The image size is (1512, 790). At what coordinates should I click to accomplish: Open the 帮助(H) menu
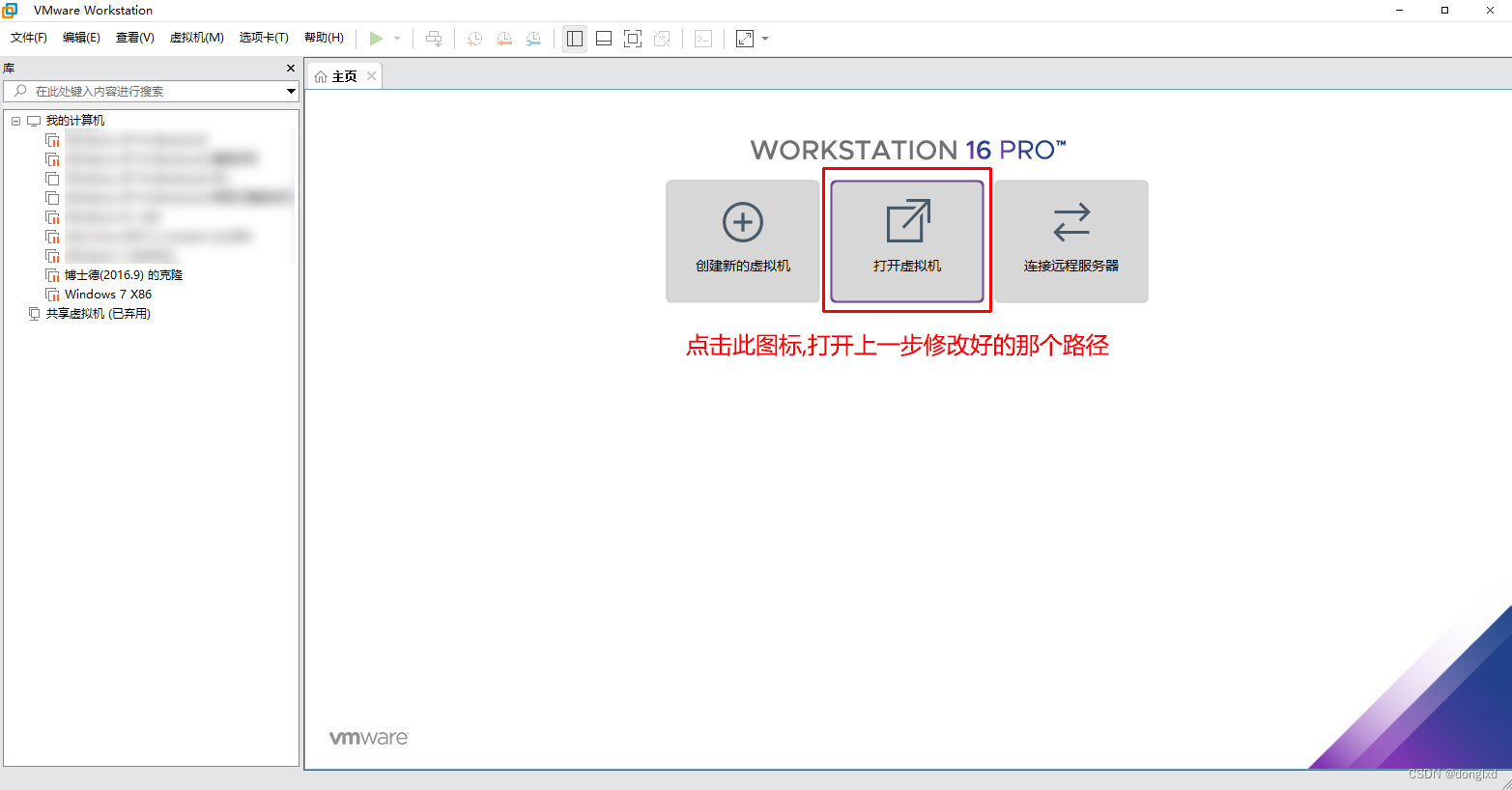click(324, 38)
